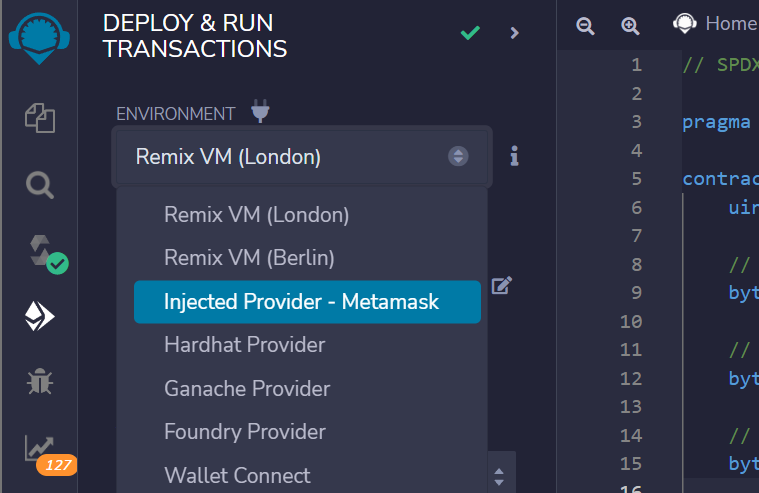
Task: Open the File Explorer sidebar icon
Action: 40,118
